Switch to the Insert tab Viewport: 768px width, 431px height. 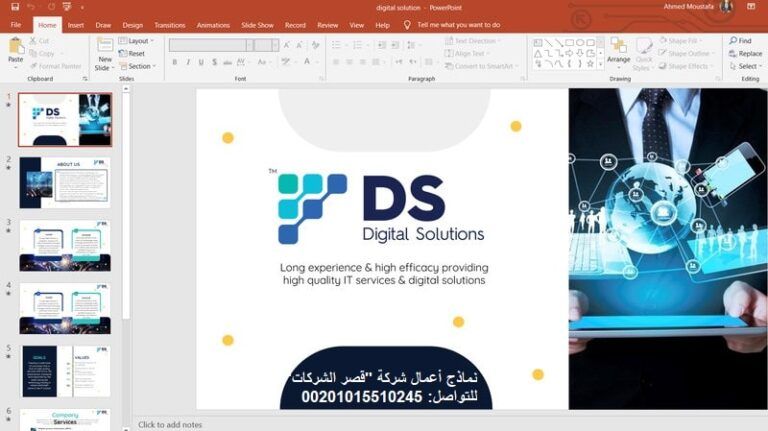pos(76,25)
